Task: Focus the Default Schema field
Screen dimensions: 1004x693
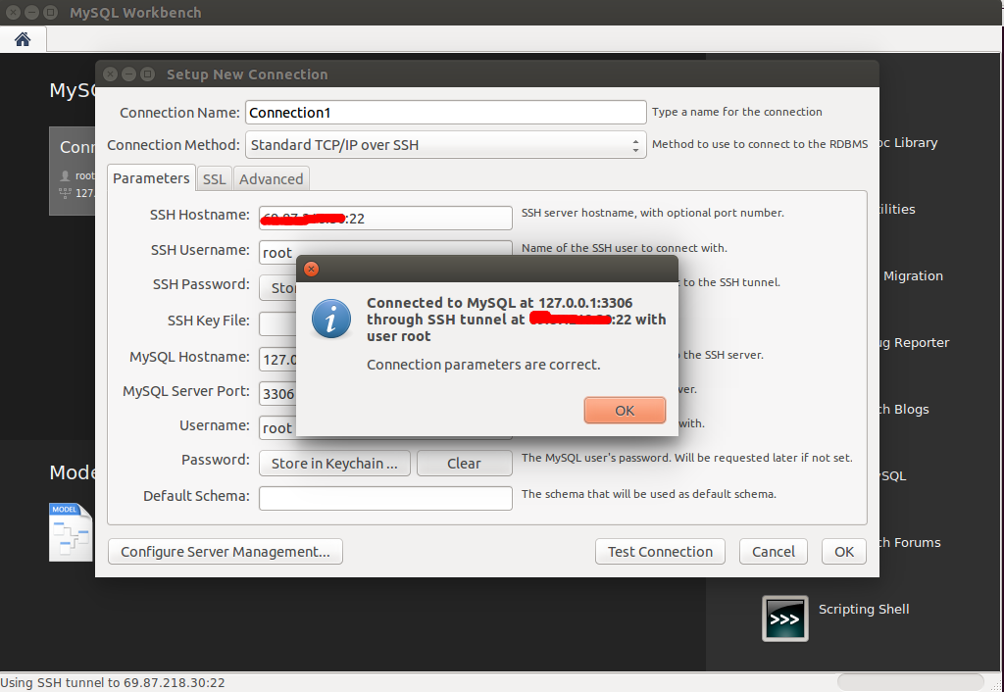Action: click(x=385, y=498)
